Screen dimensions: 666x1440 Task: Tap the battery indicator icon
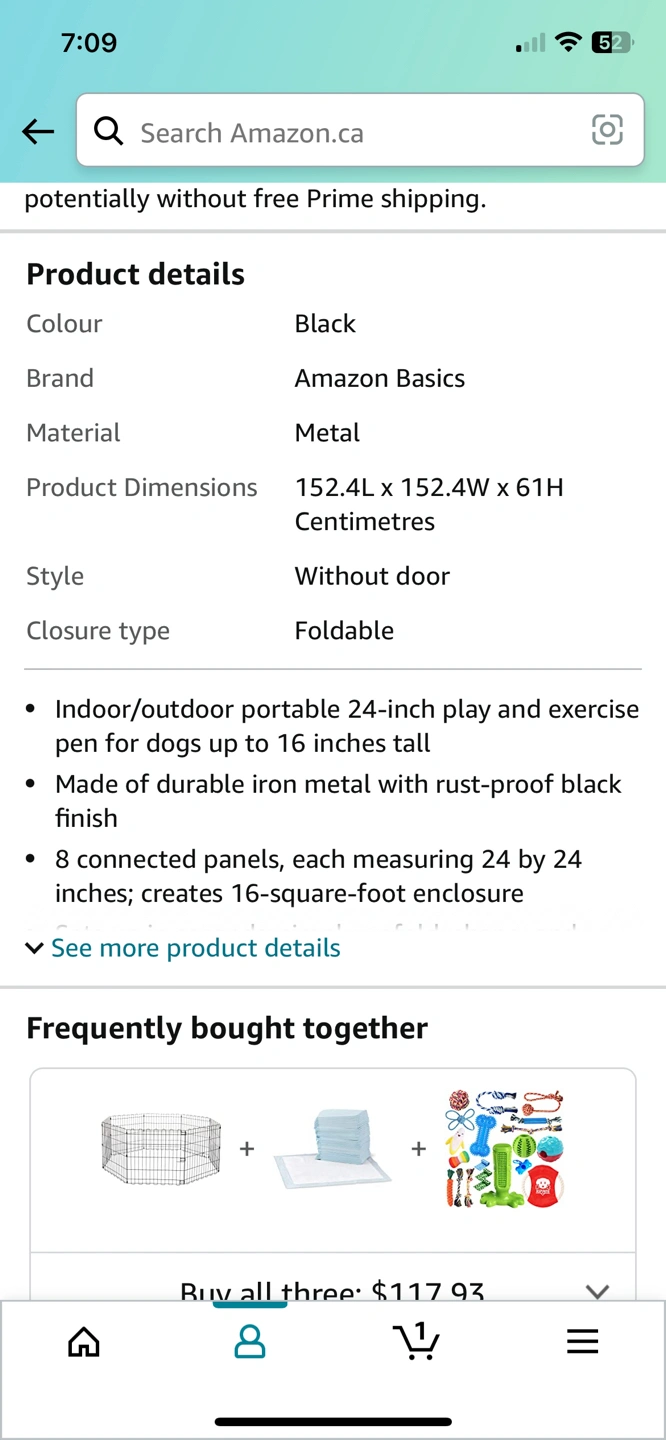coord(611,42)
